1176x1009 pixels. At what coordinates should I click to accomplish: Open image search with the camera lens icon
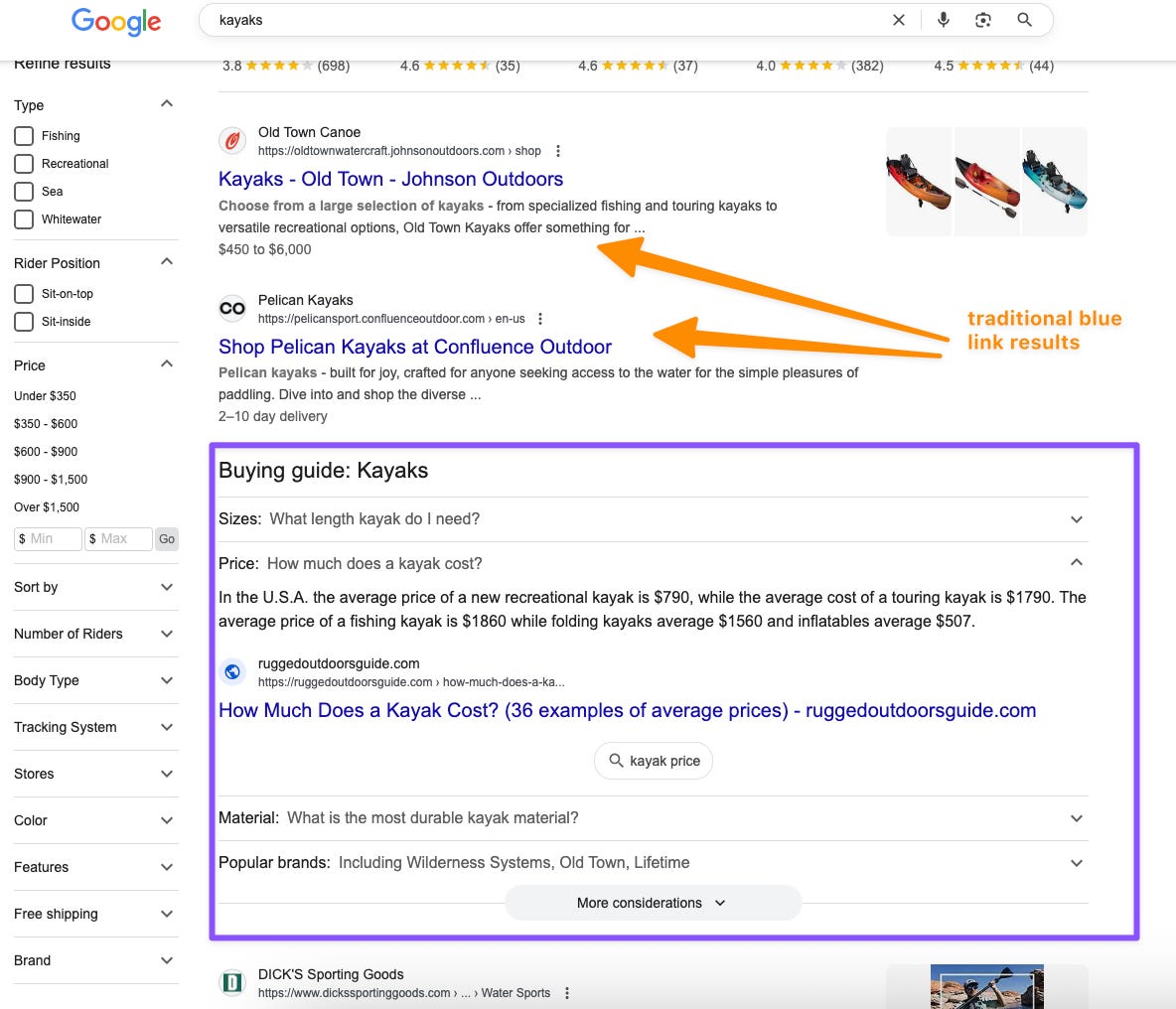(983, 20)
